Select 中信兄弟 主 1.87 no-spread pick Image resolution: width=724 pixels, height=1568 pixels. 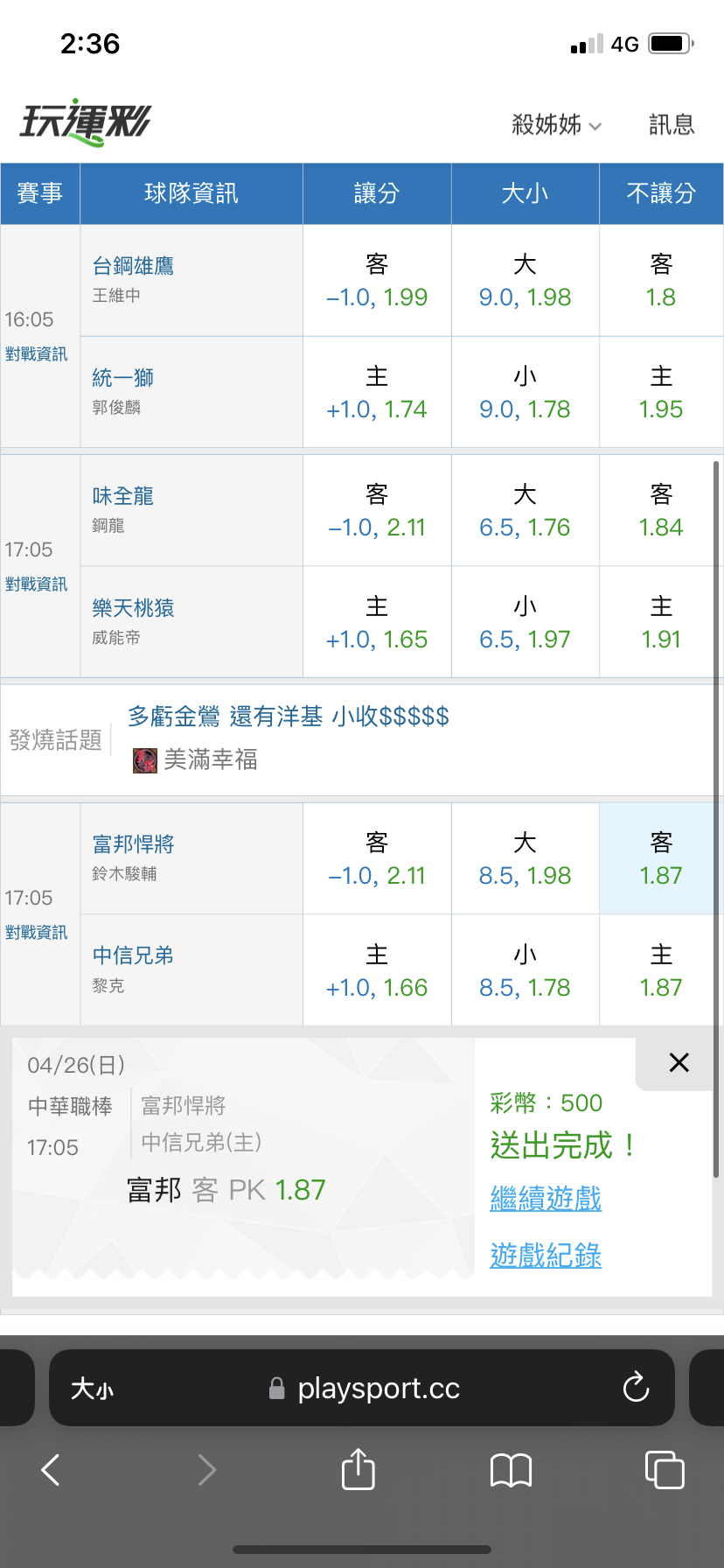[x=661, y=970]
